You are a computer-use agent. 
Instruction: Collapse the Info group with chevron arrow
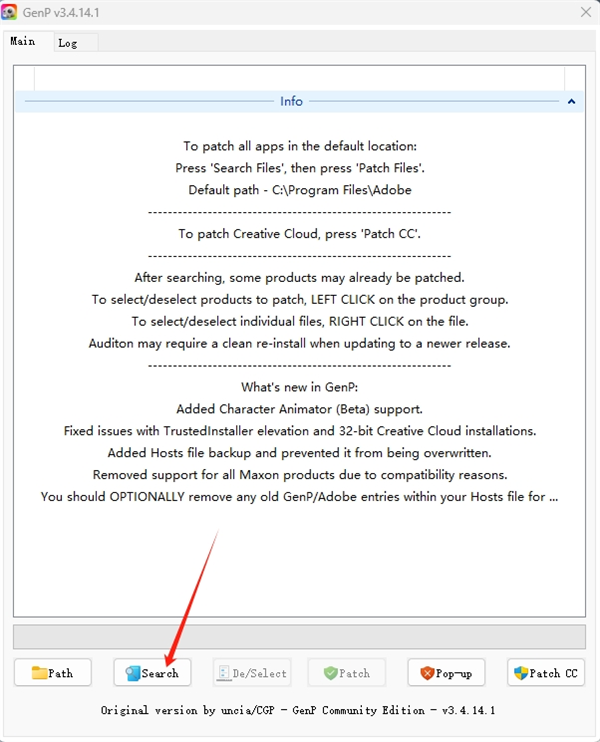pyautogui.click(x=571, y=101)
